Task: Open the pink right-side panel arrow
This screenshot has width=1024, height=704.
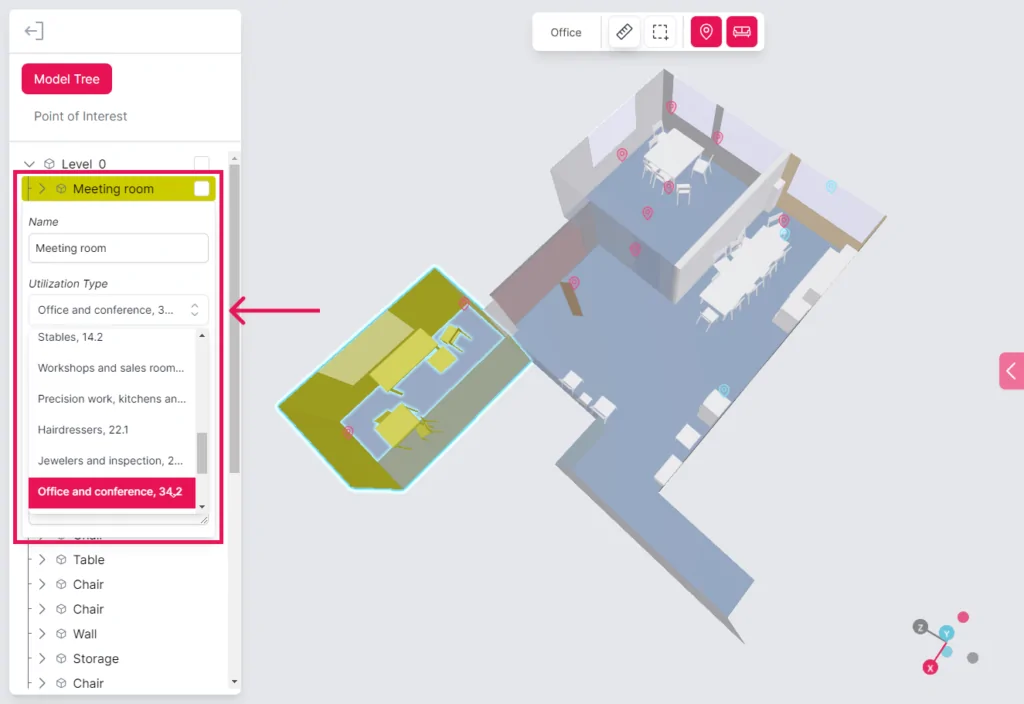Action: [1012, 371]
